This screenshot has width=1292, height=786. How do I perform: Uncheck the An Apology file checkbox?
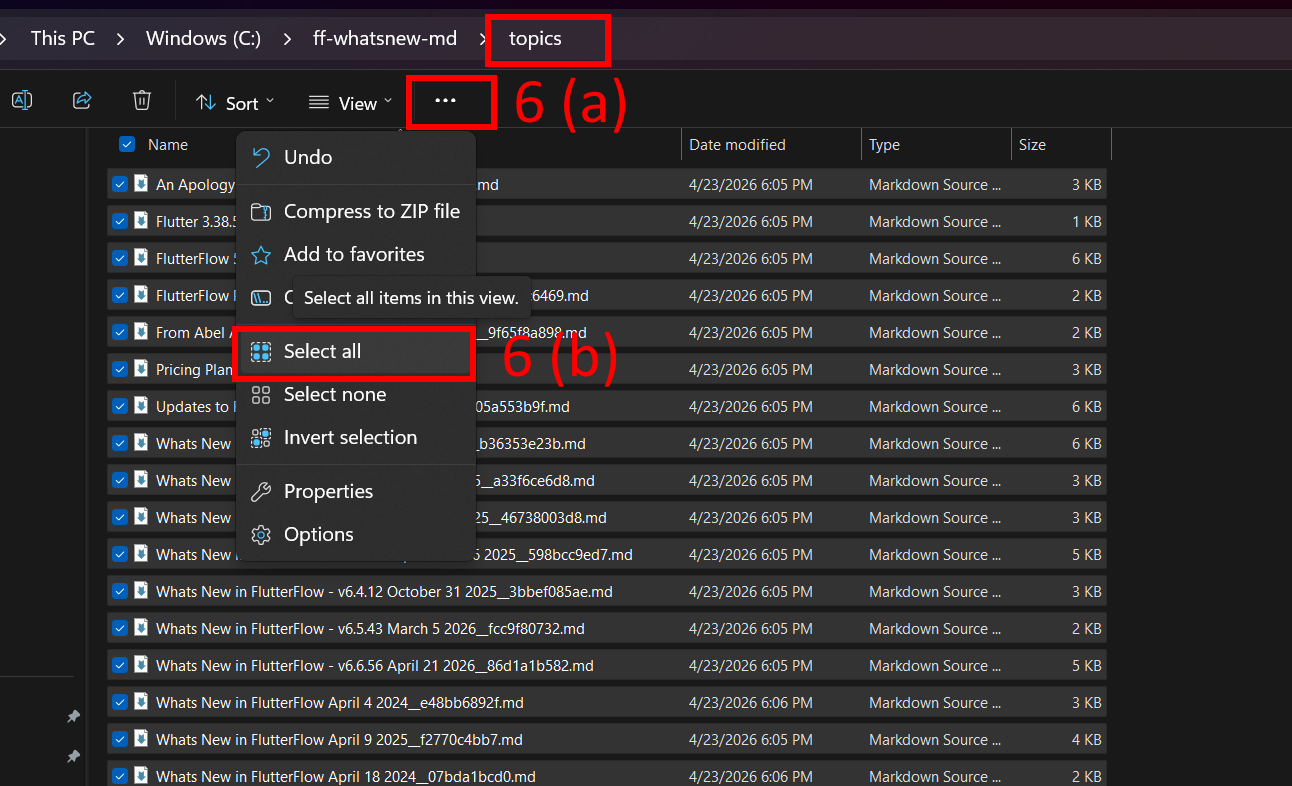coord(120,184)
